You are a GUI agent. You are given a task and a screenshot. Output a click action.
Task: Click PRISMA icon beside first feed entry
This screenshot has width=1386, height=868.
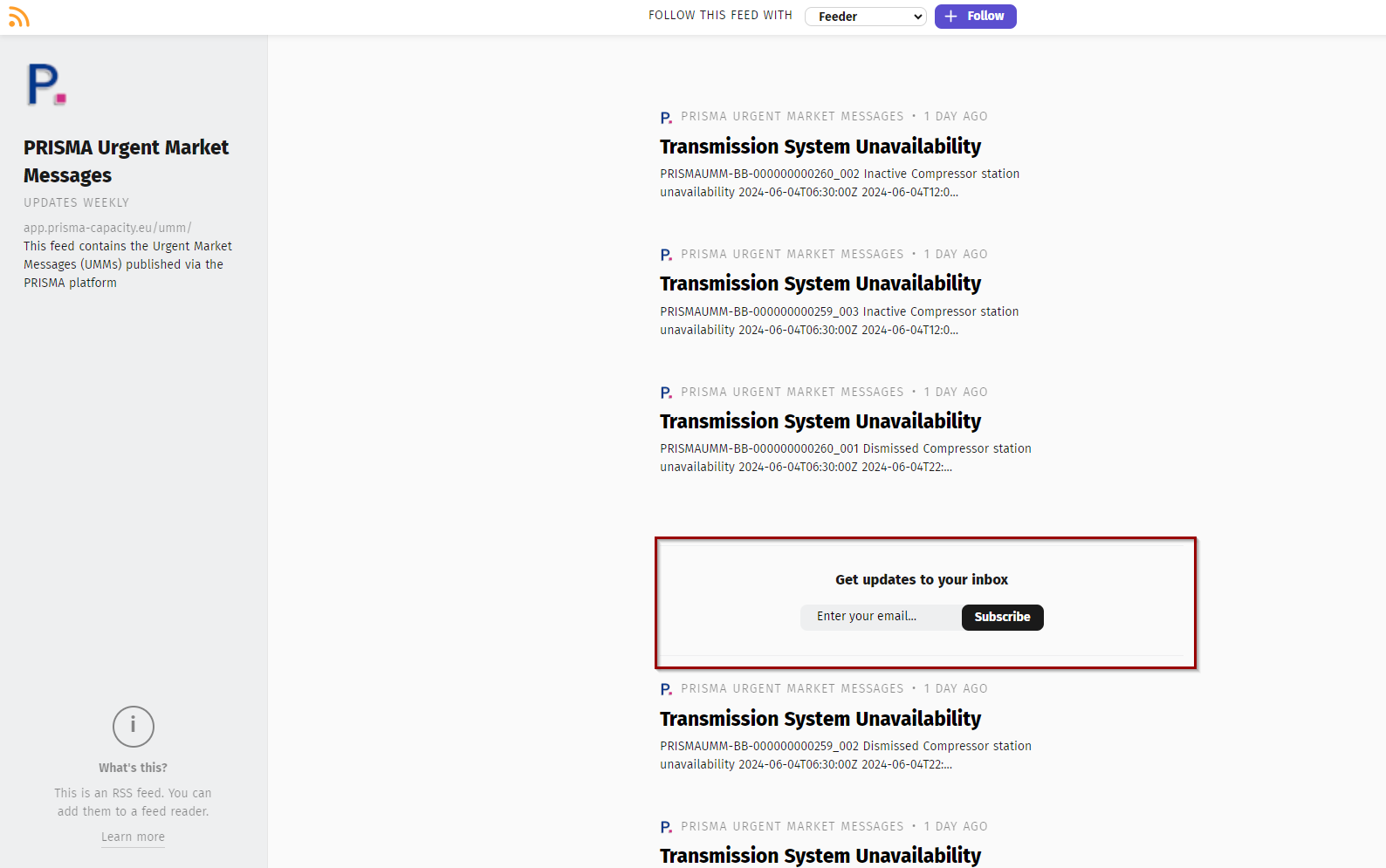pos(666,117)
